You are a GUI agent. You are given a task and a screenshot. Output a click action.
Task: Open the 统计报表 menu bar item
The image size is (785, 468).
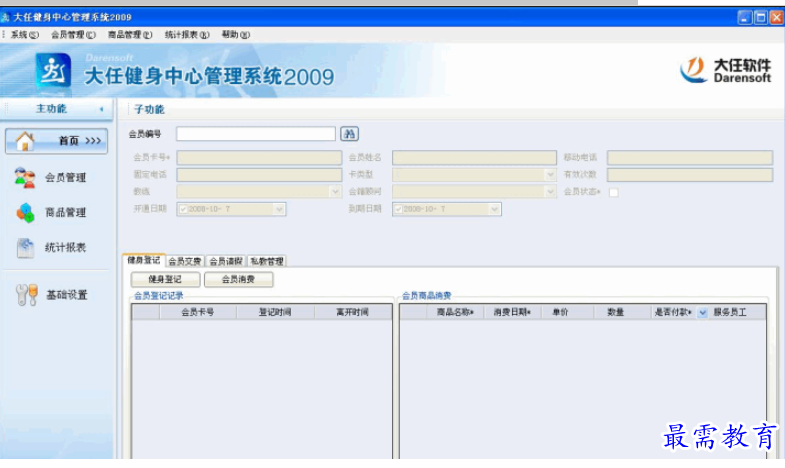tap(187, 35)
